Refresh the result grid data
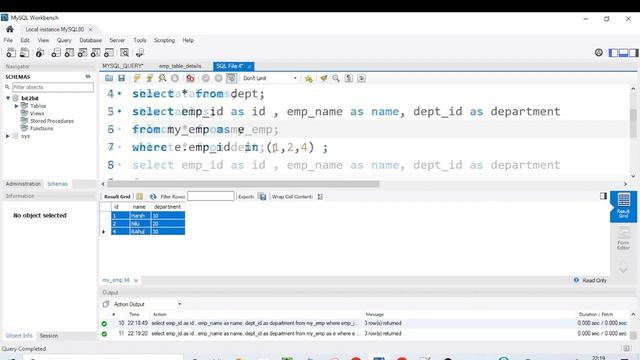This screenshot has width=640, height=360. coord(153,196)
